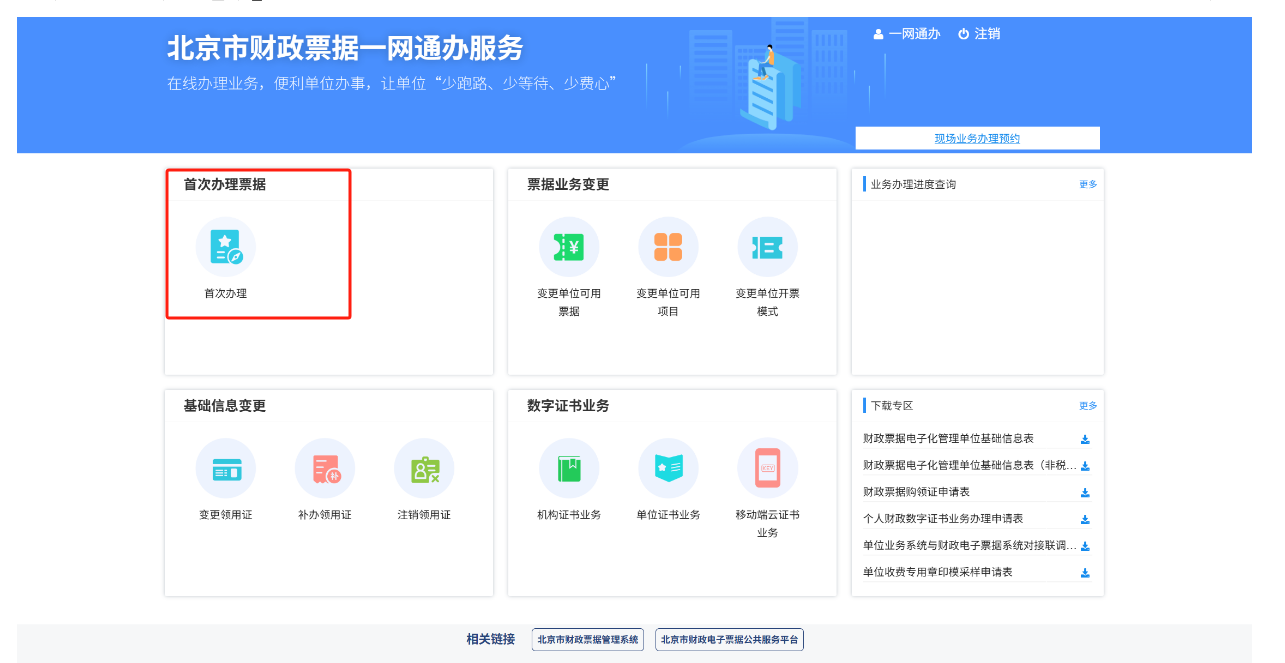This screenshot has width=1285, height=663.
Task: Click the 一网通办 user account entry
Action: click(907, 34)
